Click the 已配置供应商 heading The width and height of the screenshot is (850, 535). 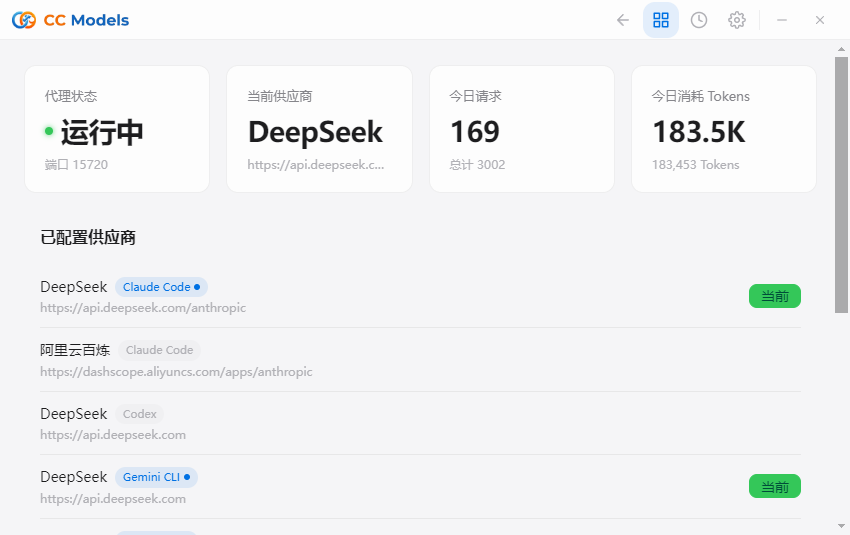(x=88, y=237)
